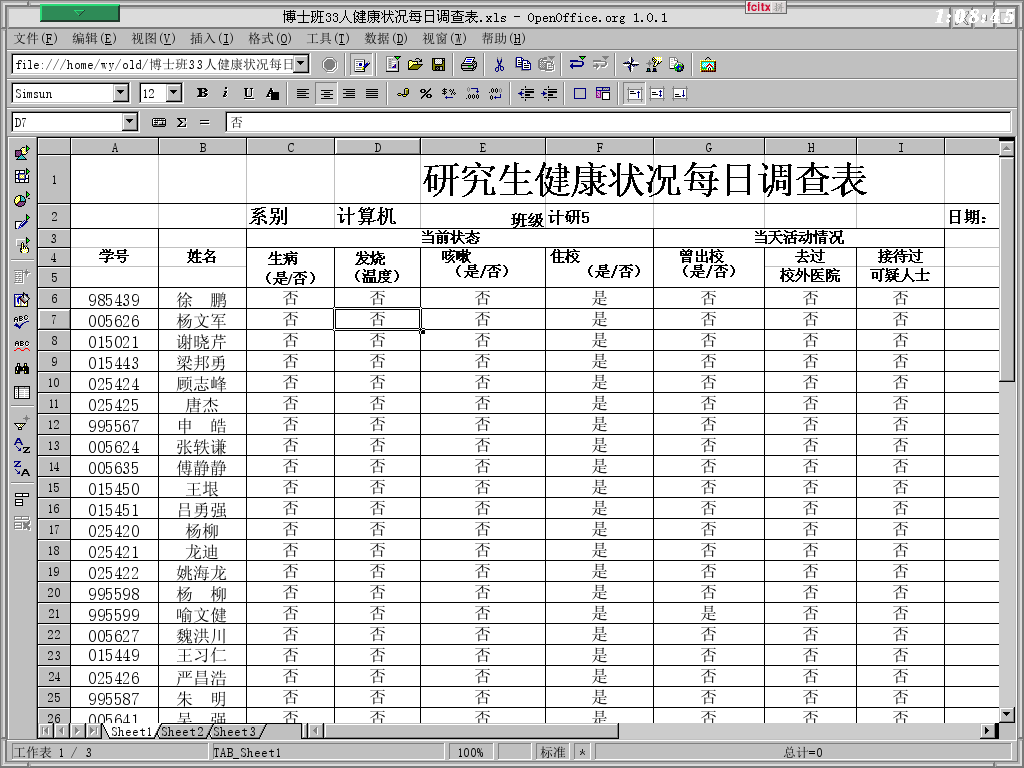Open the 格式(O) menu
Viewport: 1024px width, 768px height.
pos(269,38)
